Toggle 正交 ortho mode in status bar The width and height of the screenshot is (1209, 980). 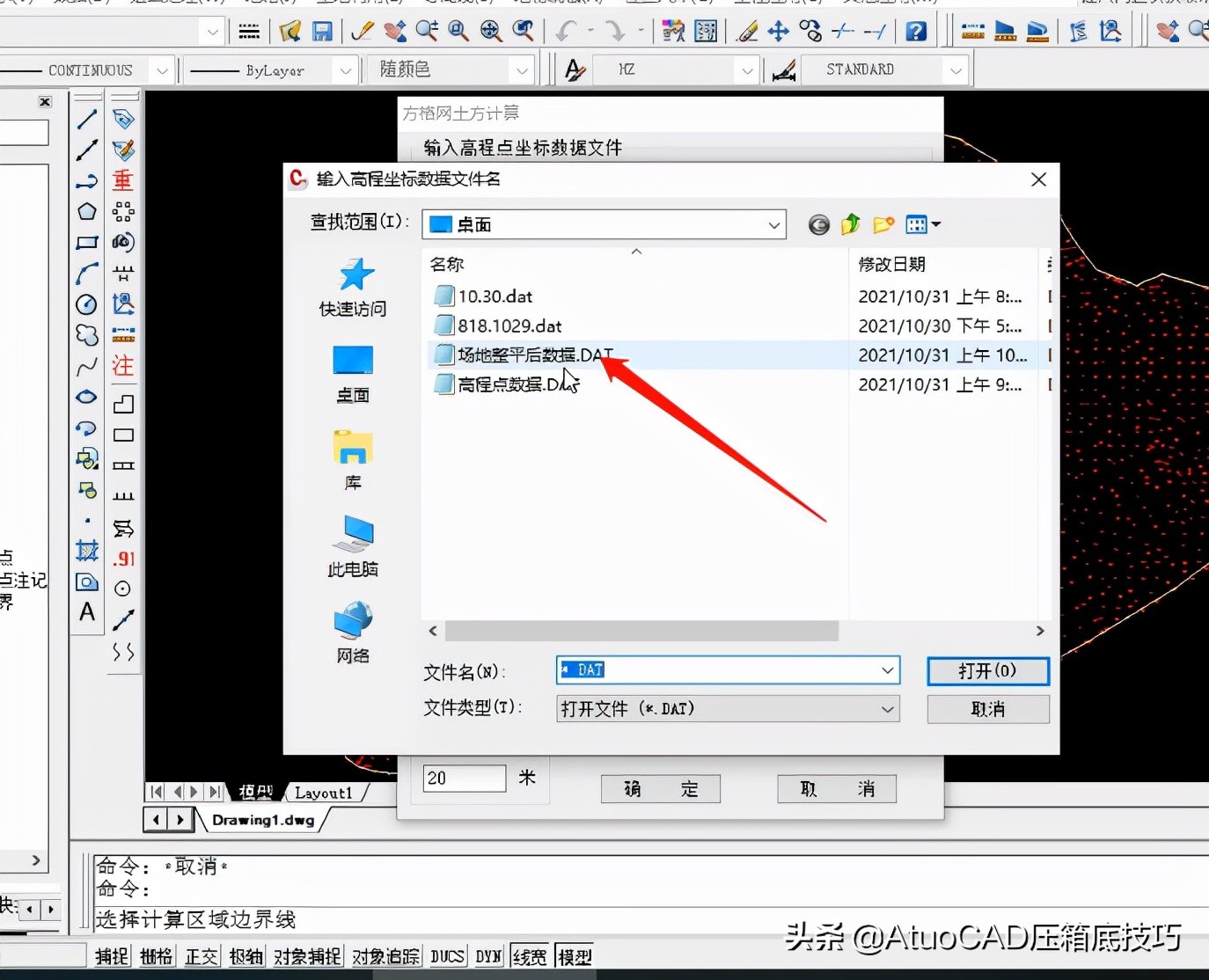(x=201, y=956)
